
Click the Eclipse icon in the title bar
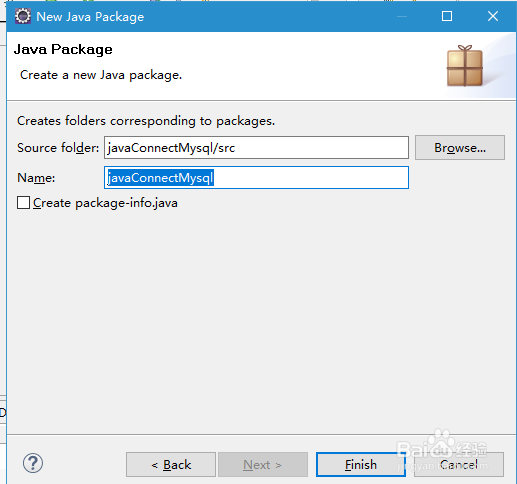click(x=23, y=16)
